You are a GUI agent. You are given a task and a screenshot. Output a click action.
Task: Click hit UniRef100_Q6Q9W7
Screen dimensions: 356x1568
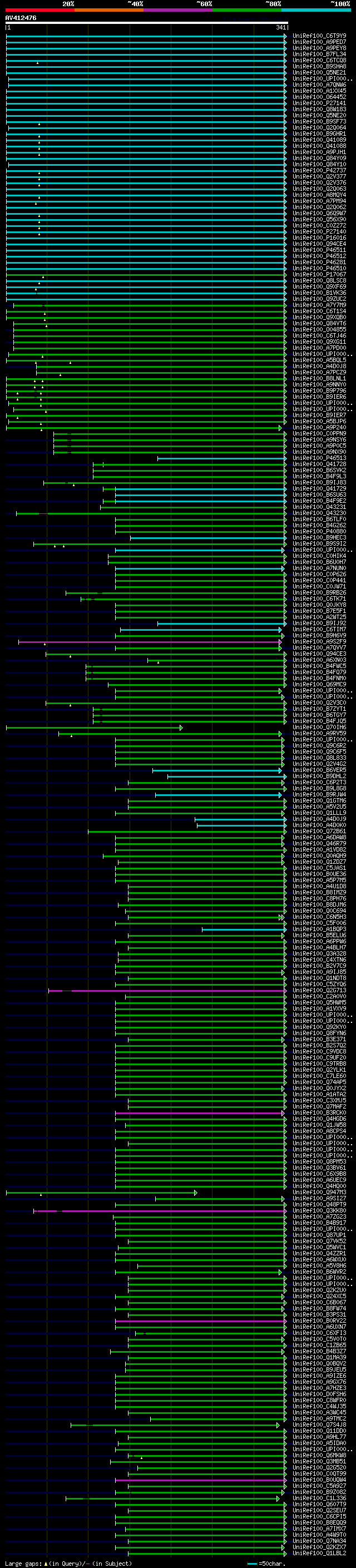tap(319, 213)
